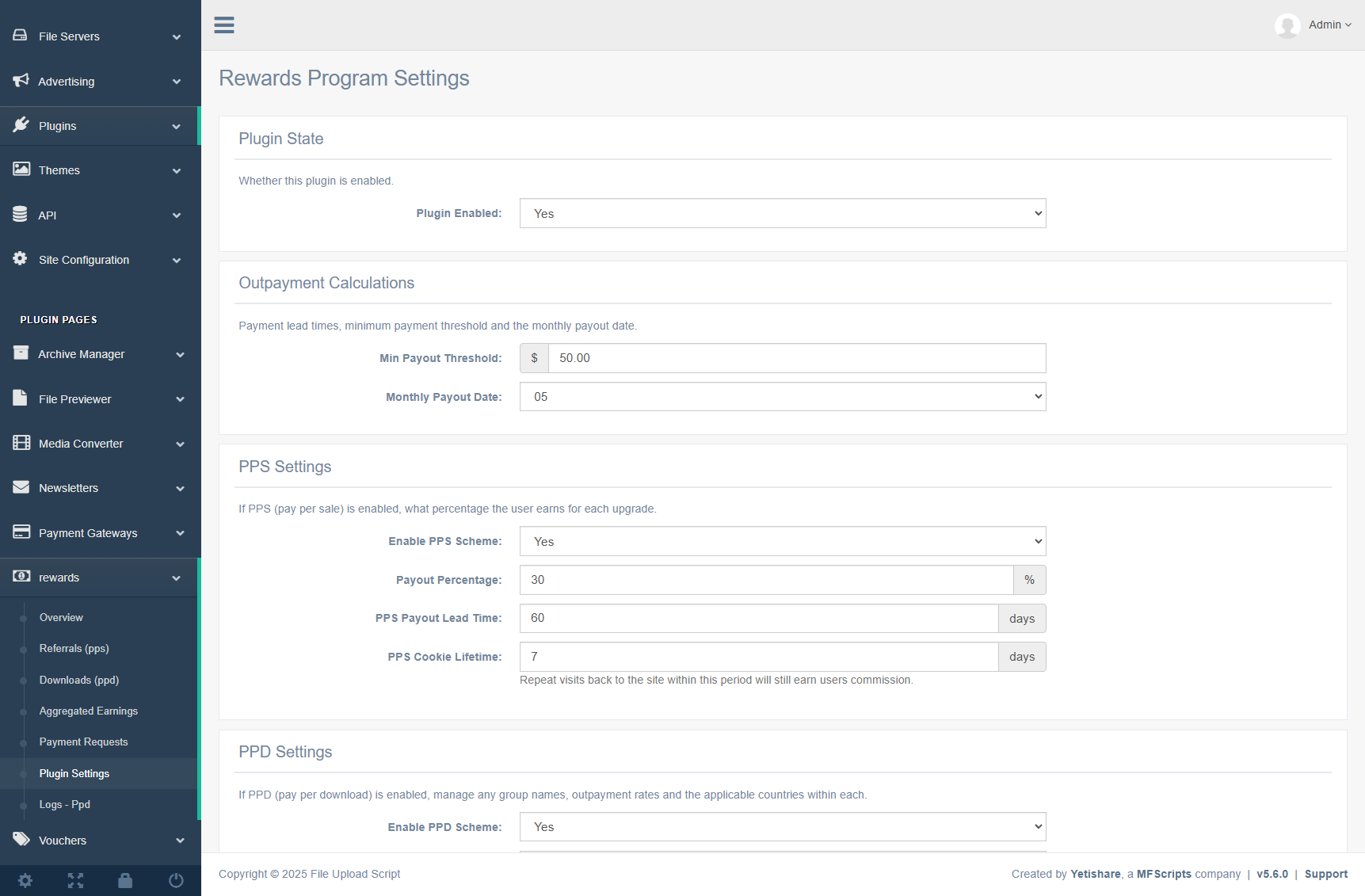1365x896 pixels.
Task: Click the hamburger menu toggle icon
Action: point(224,25)
